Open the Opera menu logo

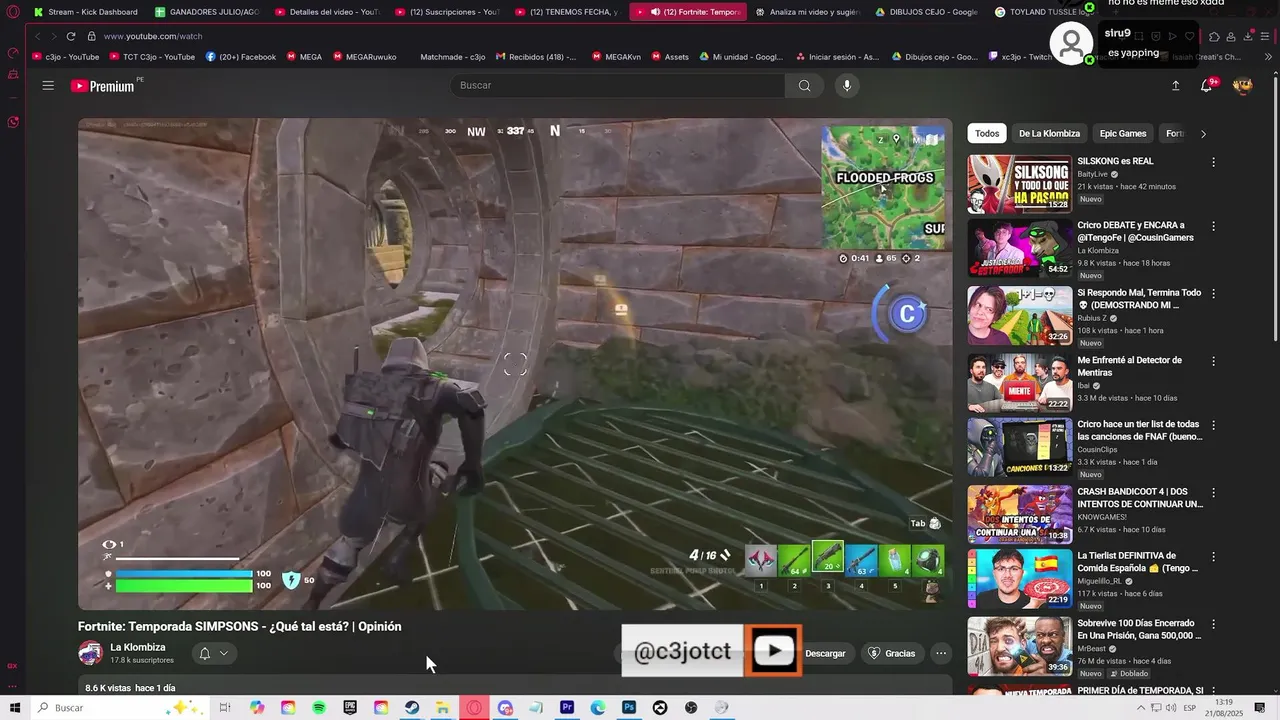pos(13,12)
